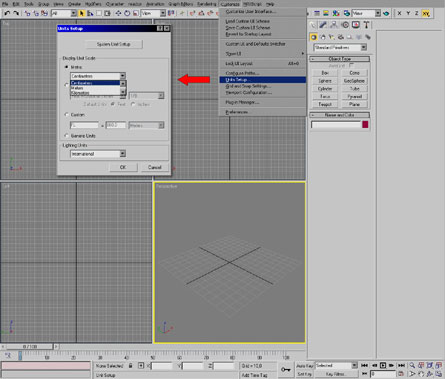This screenshot has height=379, width=445.
Task: Click OK in Units Setup dialog
Action: point(123,167)
